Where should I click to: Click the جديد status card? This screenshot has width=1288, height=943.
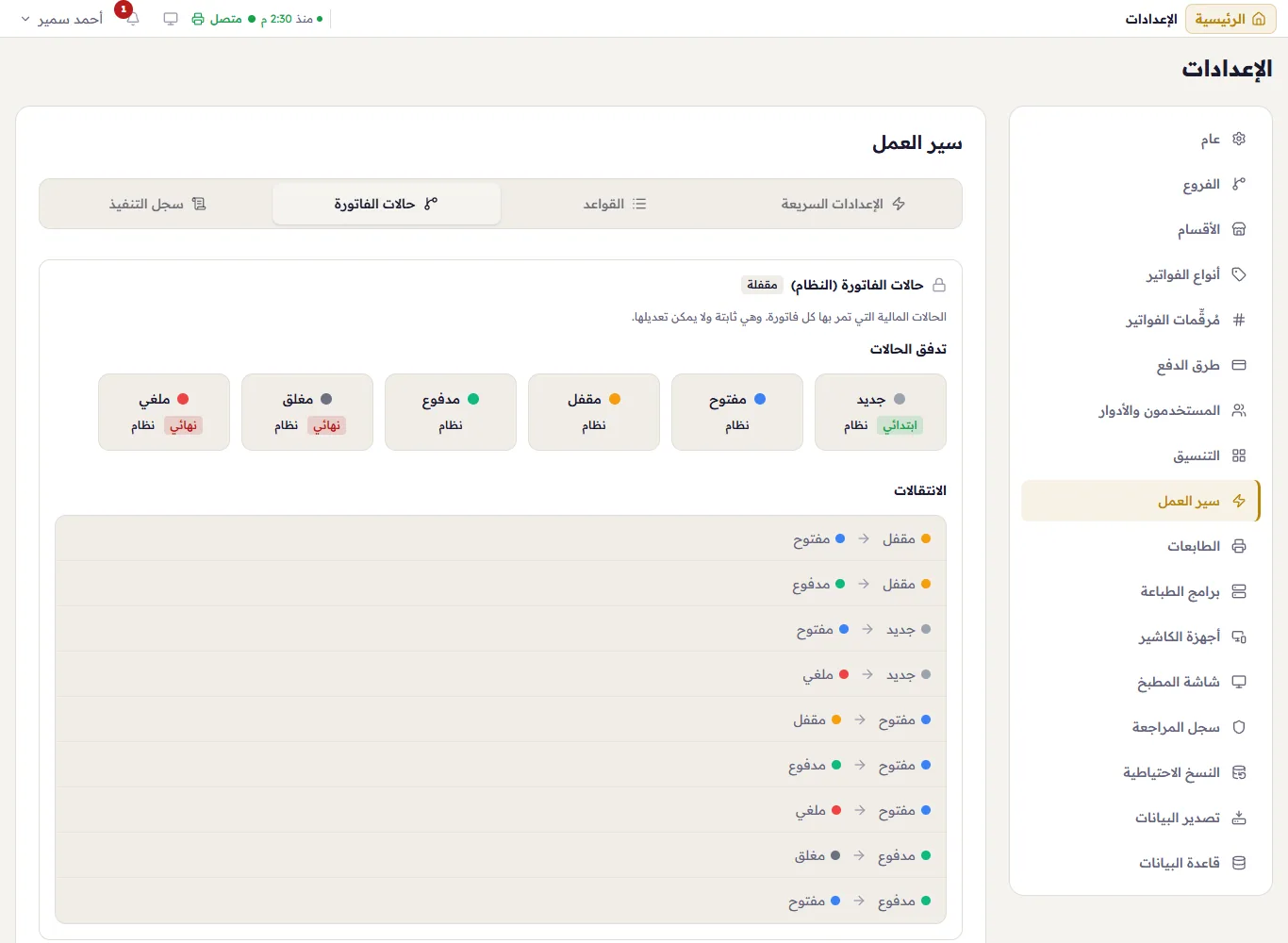(881, 412)
